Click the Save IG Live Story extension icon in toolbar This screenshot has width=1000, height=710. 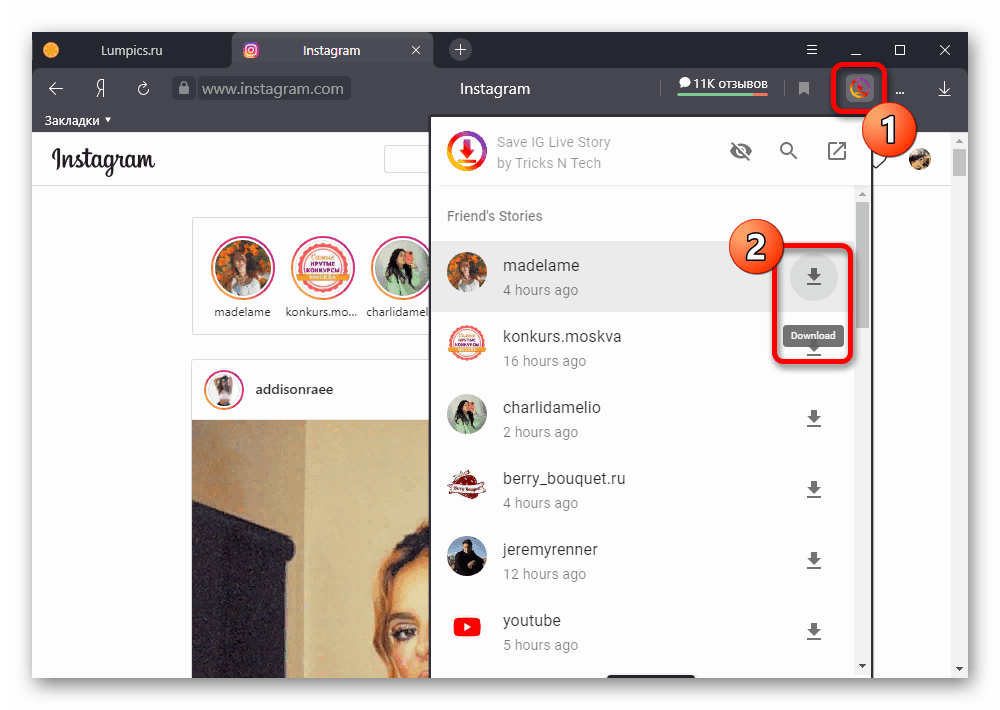click(x=859, y=88)
